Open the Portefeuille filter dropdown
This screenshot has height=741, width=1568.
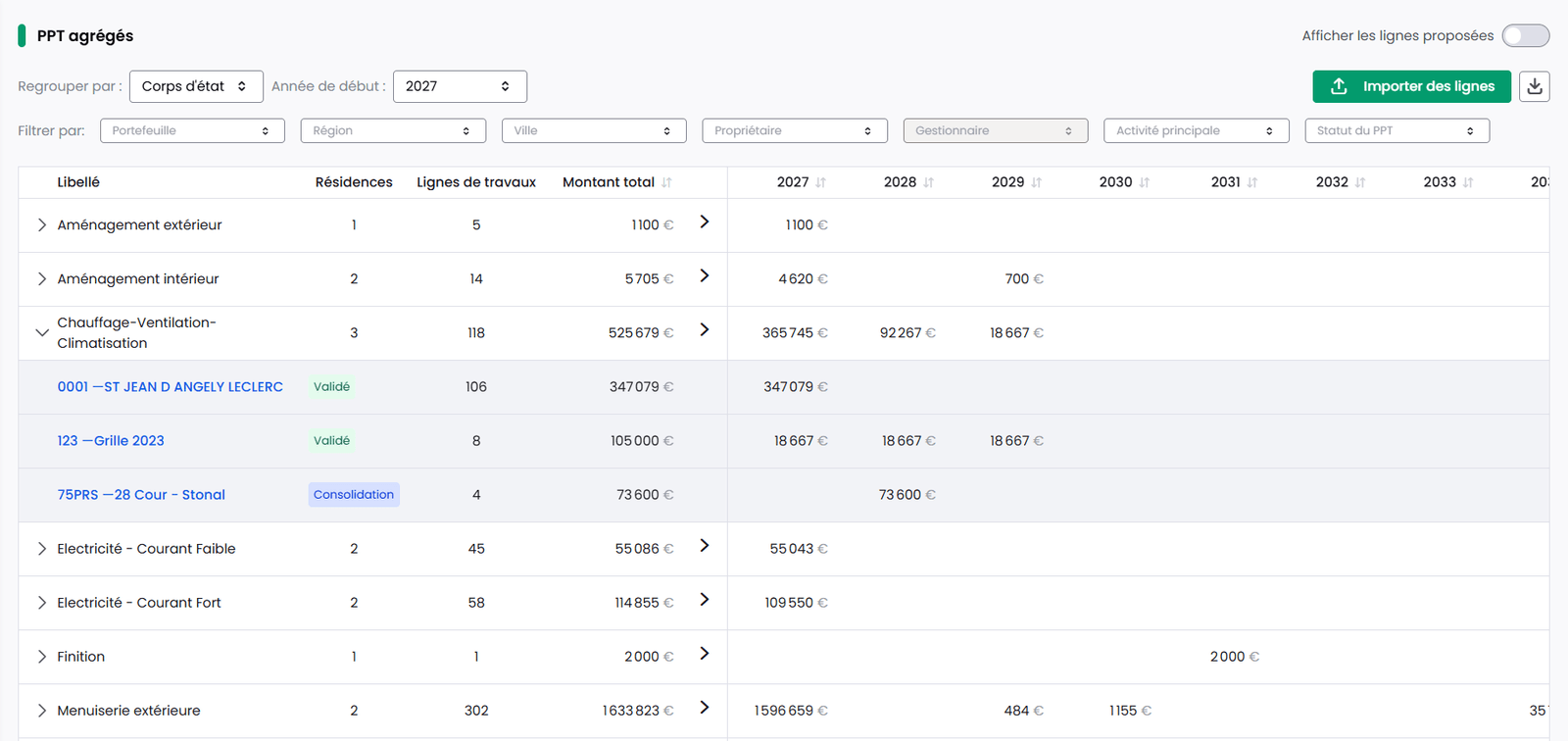pos(192,130)
